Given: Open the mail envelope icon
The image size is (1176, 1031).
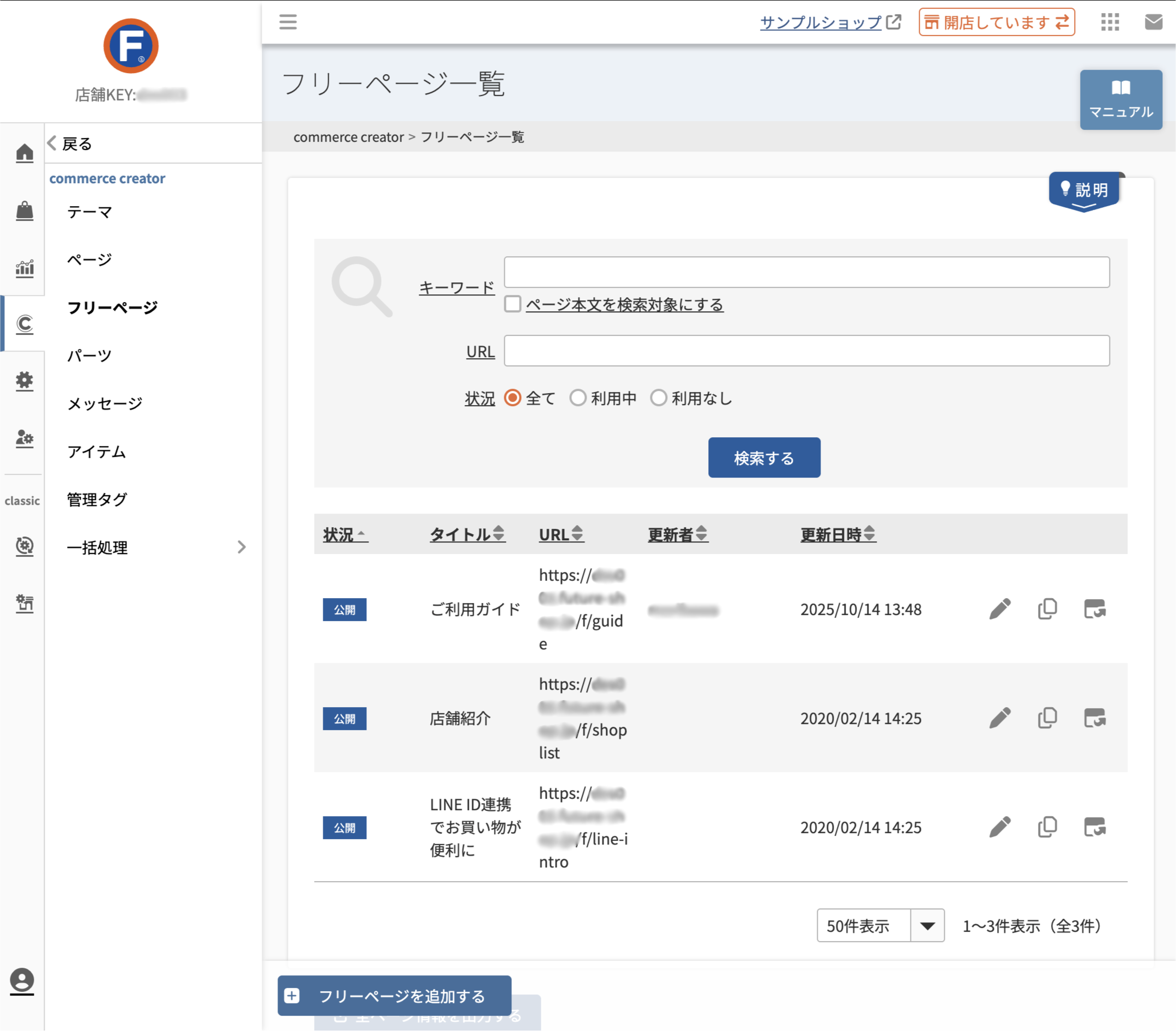Looking at the screenshot, I should pos(1154,22).
